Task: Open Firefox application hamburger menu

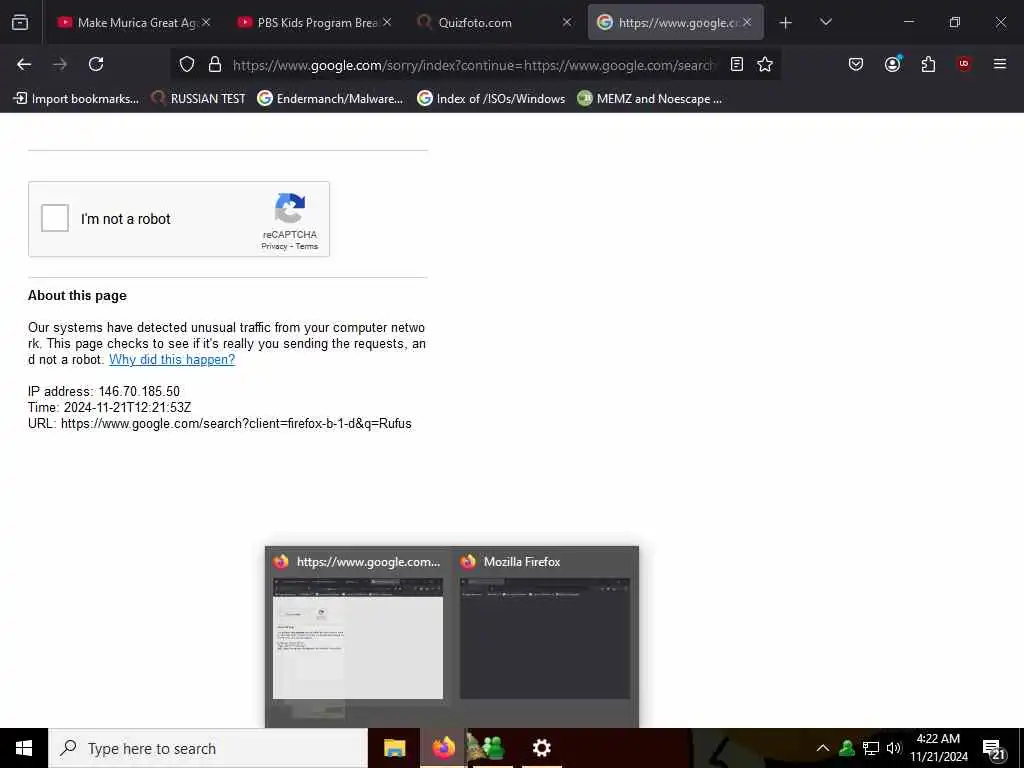Action: (x=1000, y=64)
